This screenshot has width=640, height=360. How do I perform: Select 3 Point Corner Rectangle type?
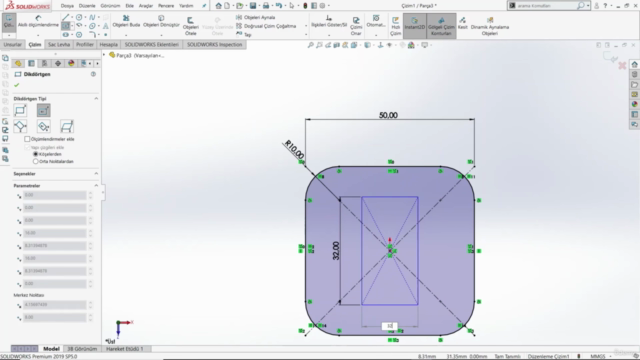tap(20, 126)
